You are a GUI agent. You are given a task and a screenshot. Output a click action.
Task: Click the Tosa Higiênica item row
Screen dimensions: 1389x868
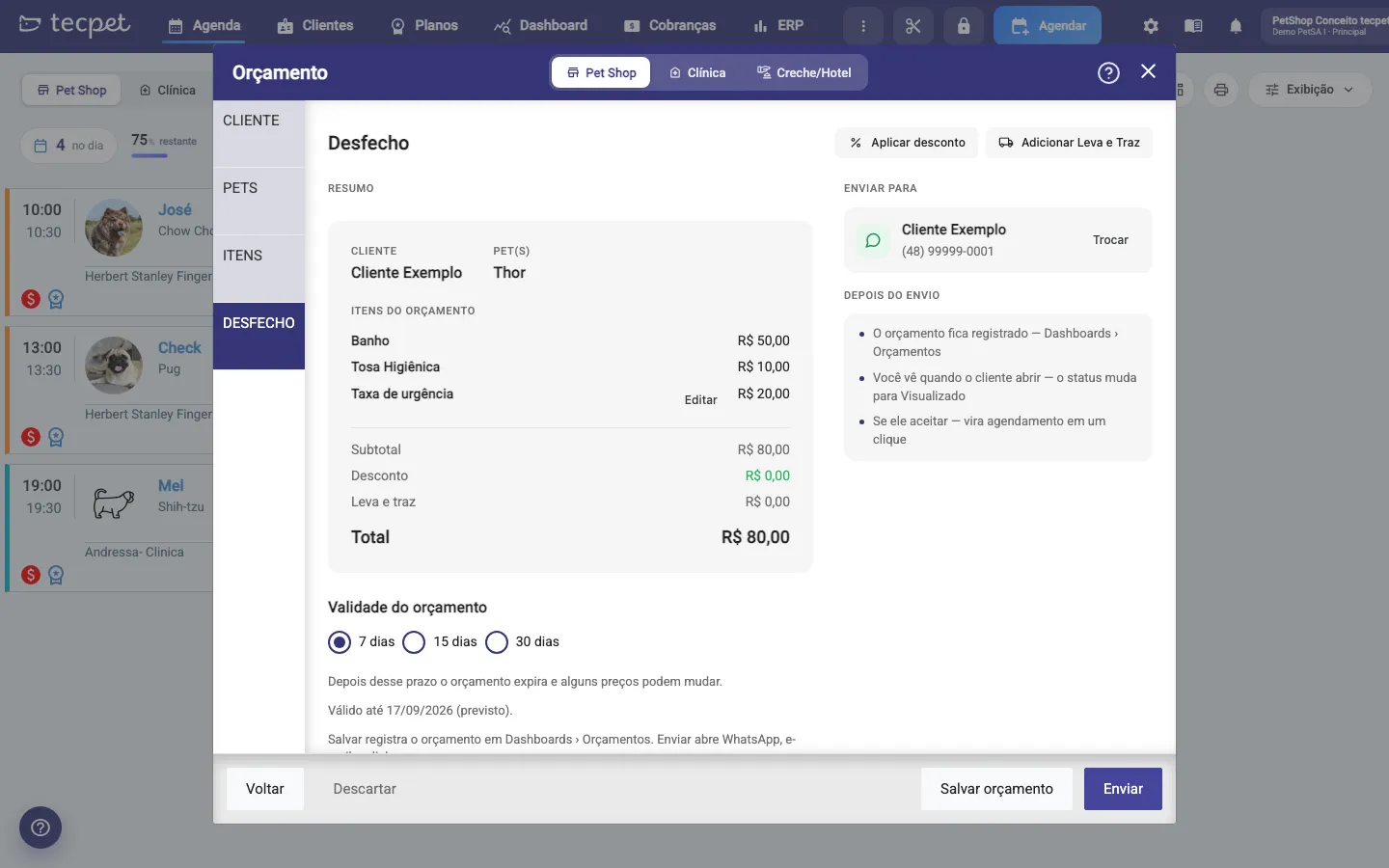pyautogui.click(x=570, y=366)
